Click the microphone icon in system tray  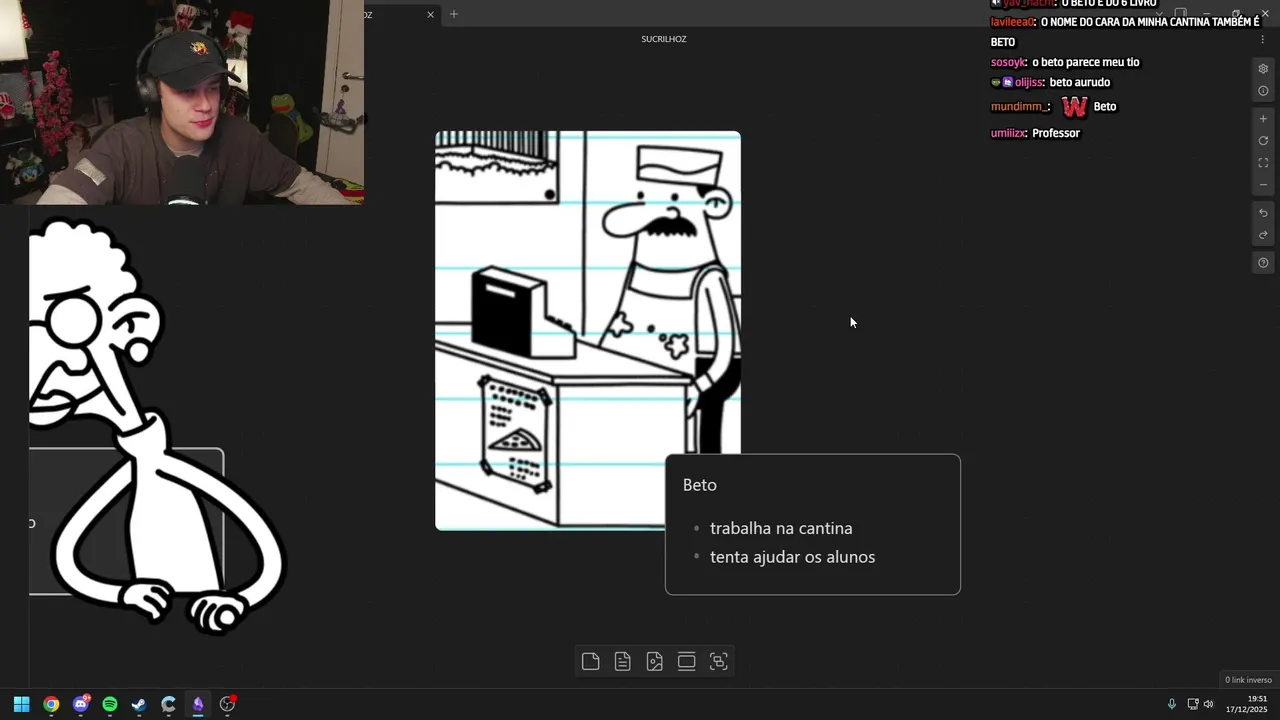pyautogui.click(x=1171, y=704)
